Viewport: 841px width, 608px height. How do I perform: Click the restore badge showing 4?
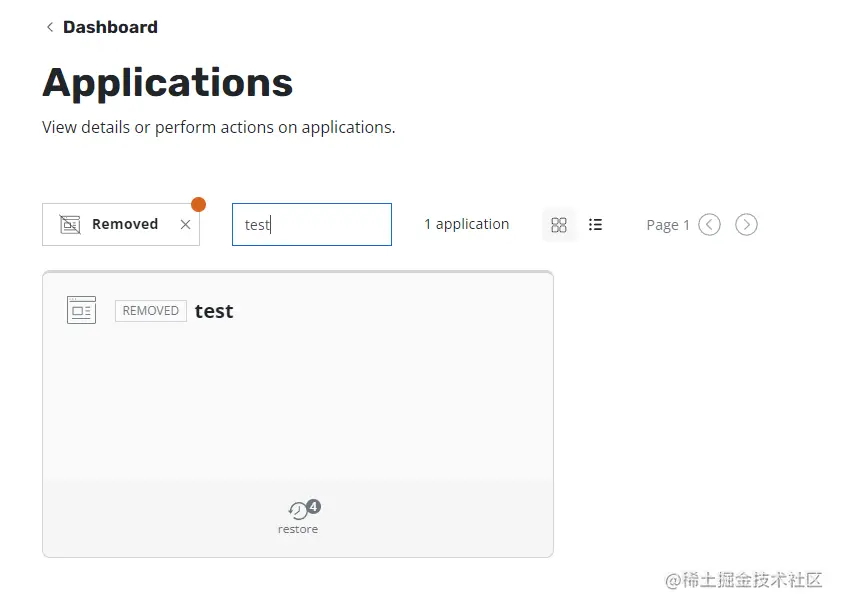314,507
